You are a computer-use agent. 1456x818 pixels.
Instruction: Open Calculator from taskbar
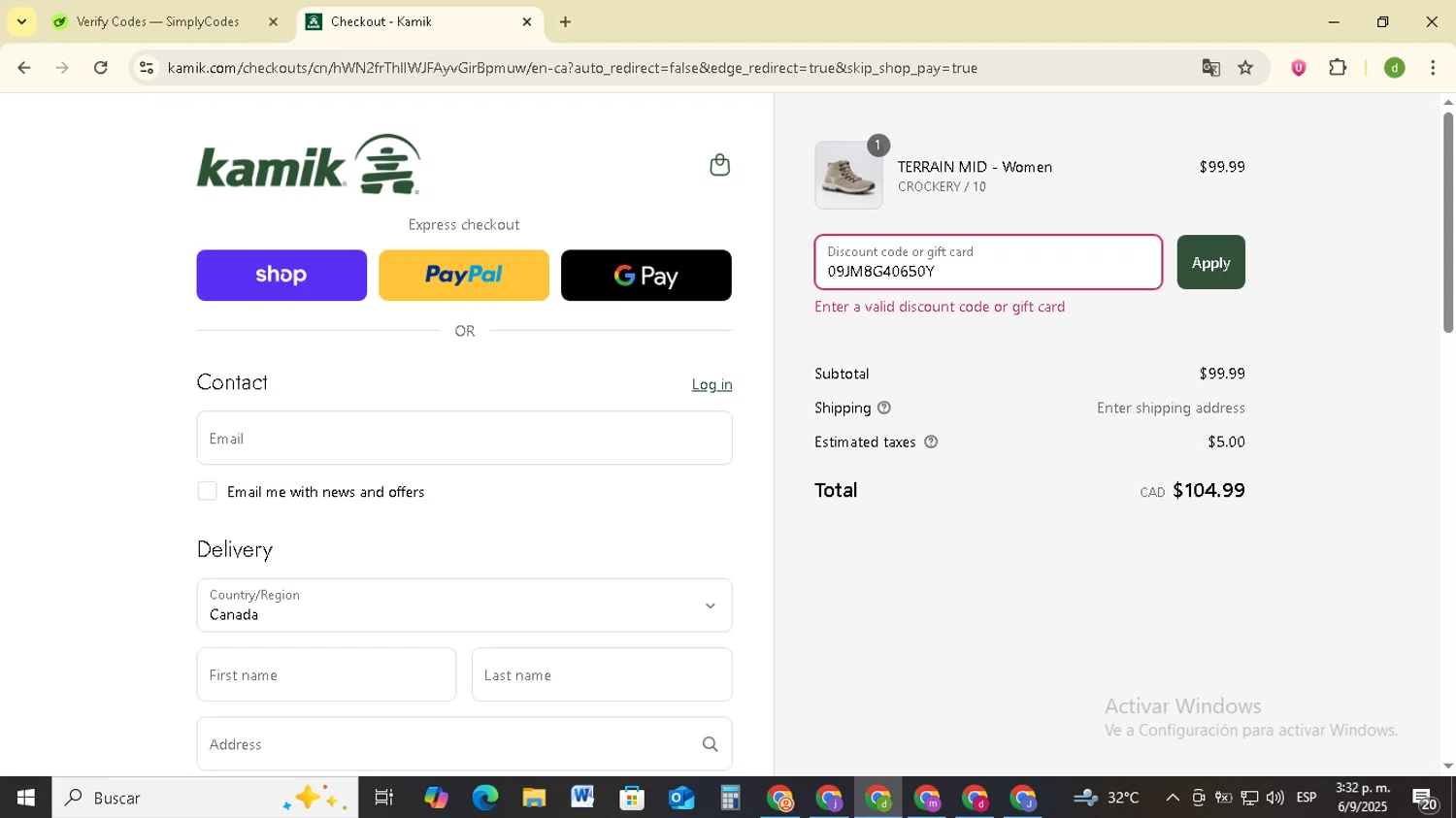tap(730, 798)
